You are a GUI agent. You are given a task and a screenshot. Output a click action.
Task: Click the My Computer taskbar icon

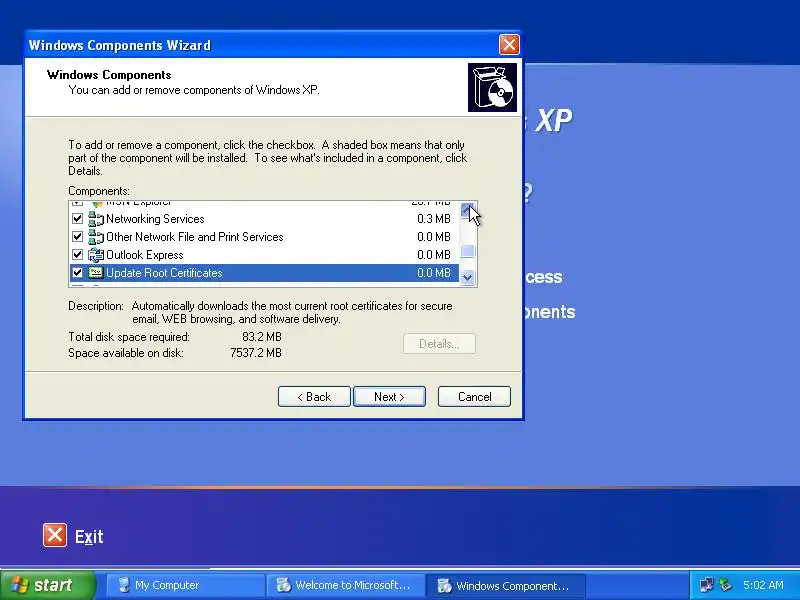123,585
